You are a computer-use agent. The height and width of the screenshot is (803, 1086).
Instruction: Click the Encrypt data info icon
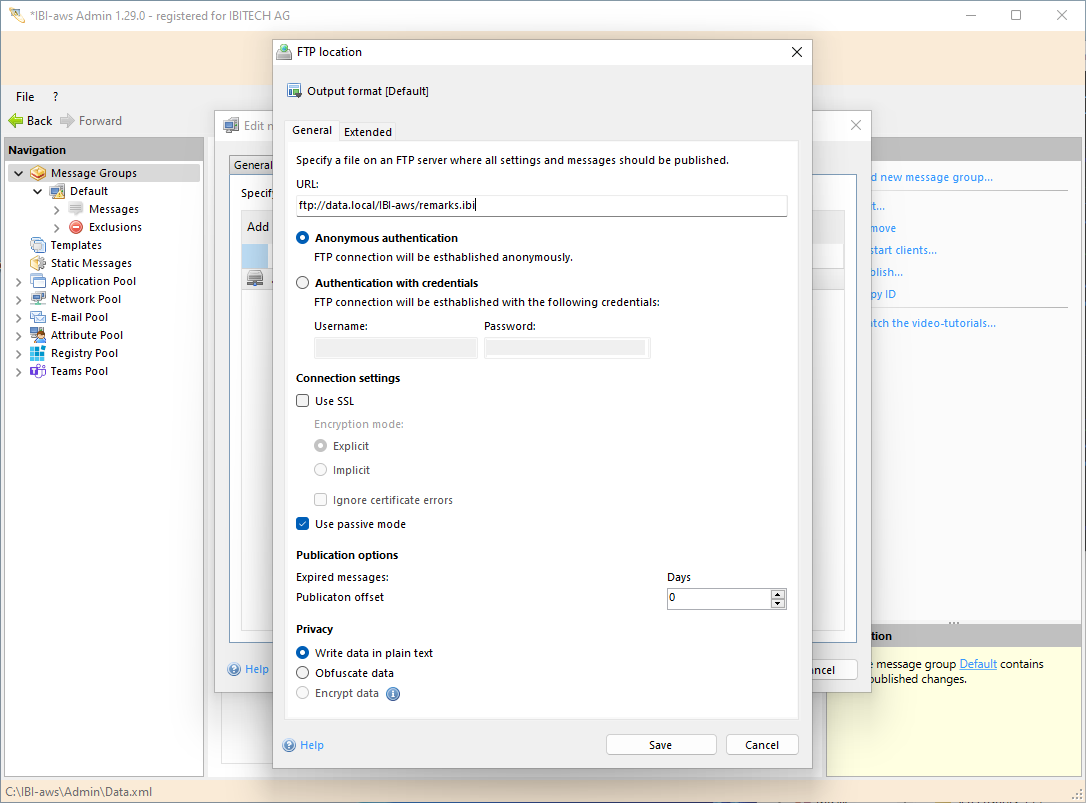click(x=393, y=694)
